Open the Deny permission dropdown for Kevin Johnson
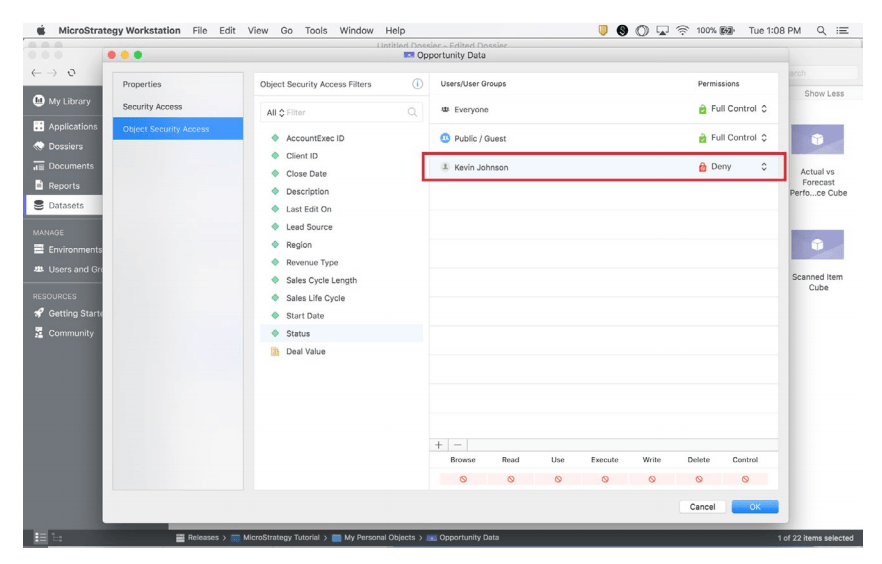This screenshot has height=564, width=882. 764,167
